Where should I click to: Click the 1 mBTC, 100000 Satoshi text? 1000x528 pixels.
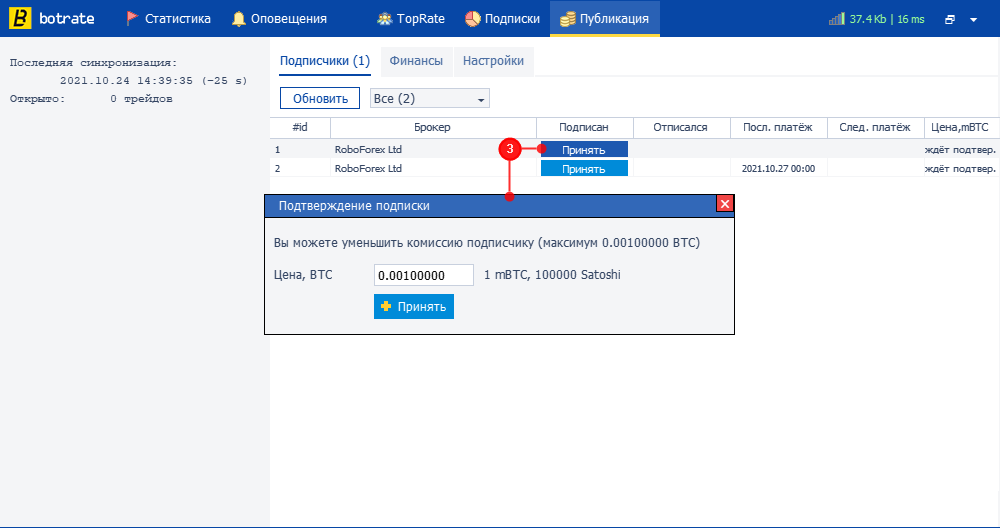click(x=552, y=275)
